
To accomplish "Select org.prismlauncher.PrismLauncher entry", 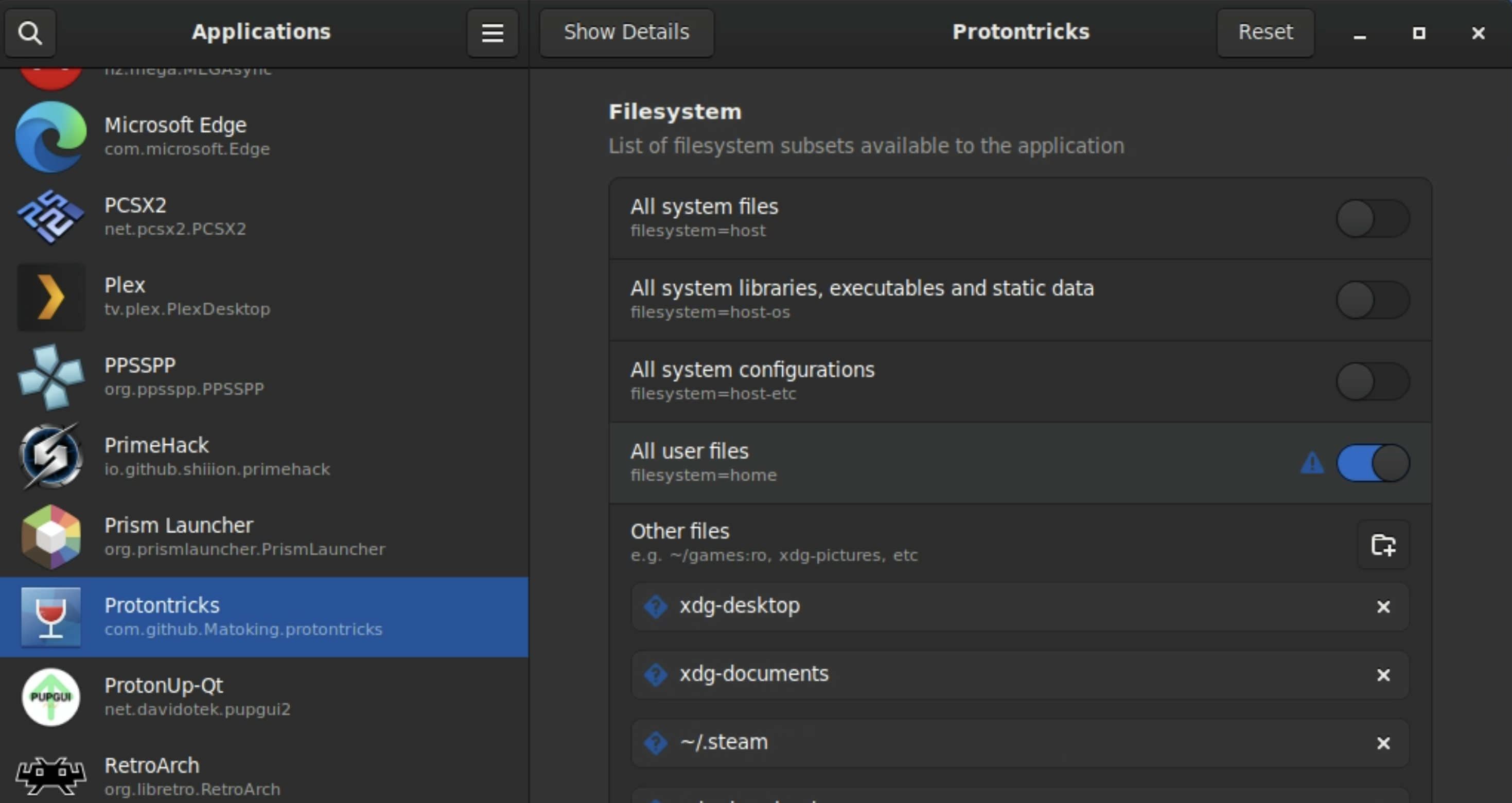I will coord(264,537).
